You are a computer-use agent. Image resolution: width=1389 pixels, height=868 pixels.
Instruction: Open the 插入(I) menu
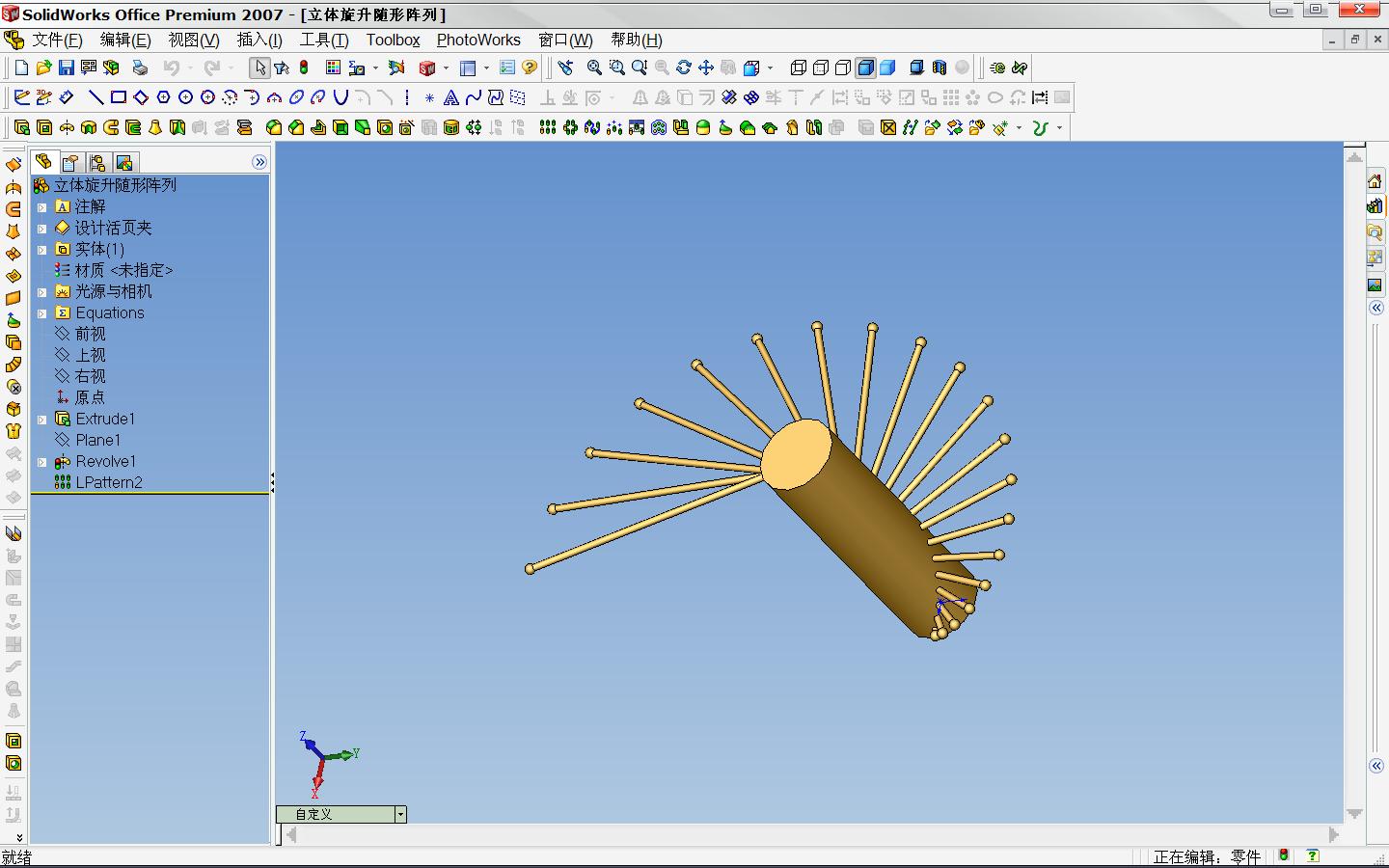[259, 40]
